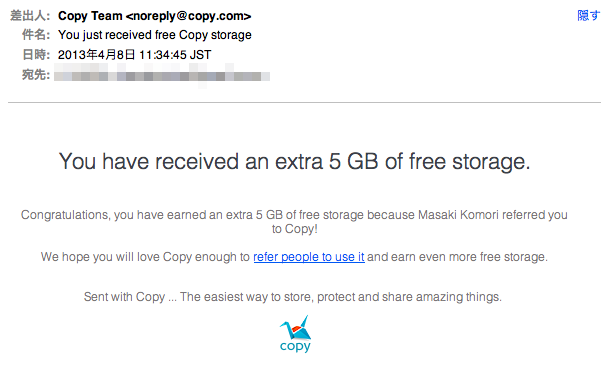Click the 差出人 sender label
Screen dimensions: 607x372
click(30, 16)
